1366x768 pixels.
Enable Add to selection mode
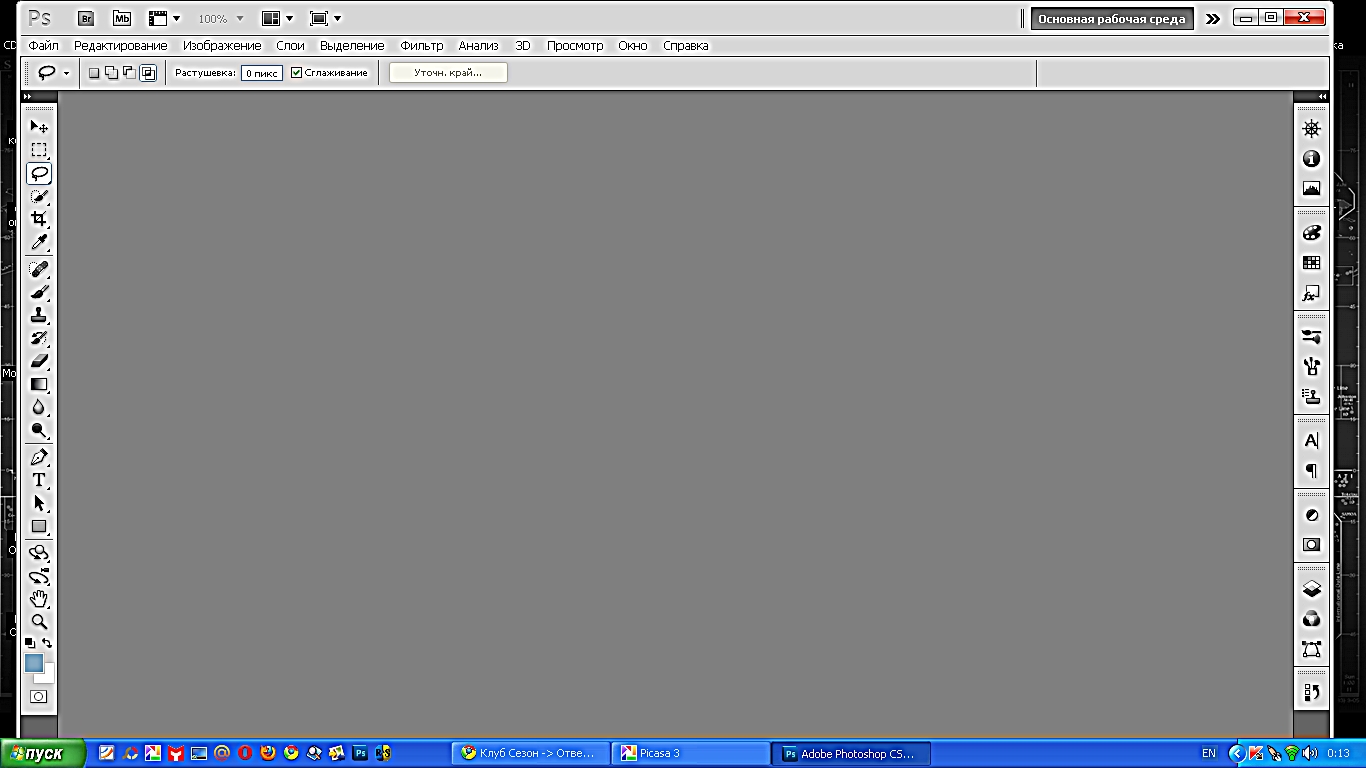(111, 73)
